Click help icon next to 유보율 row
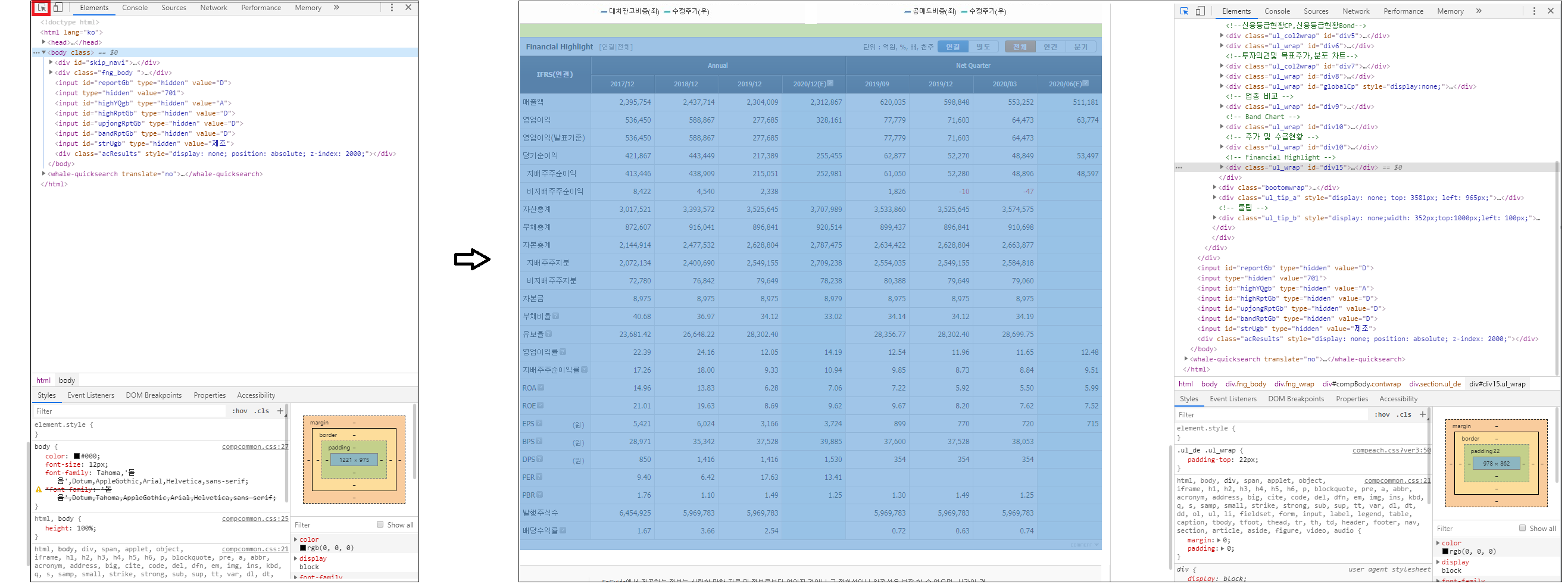The image size is (1568, 587). 548,334
